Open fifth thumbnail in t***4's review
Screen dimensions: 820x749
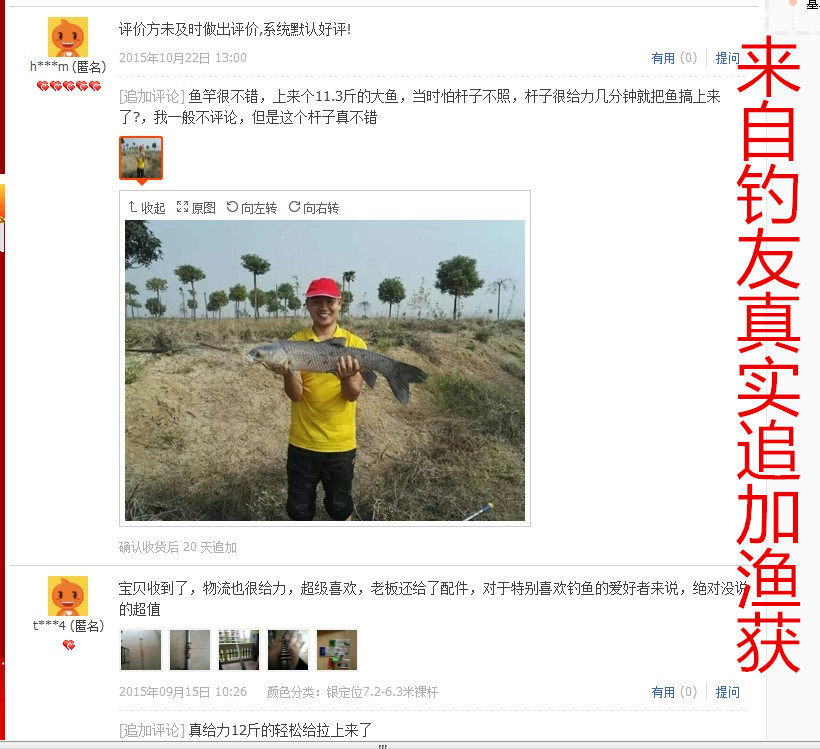[x=337, y=650]
